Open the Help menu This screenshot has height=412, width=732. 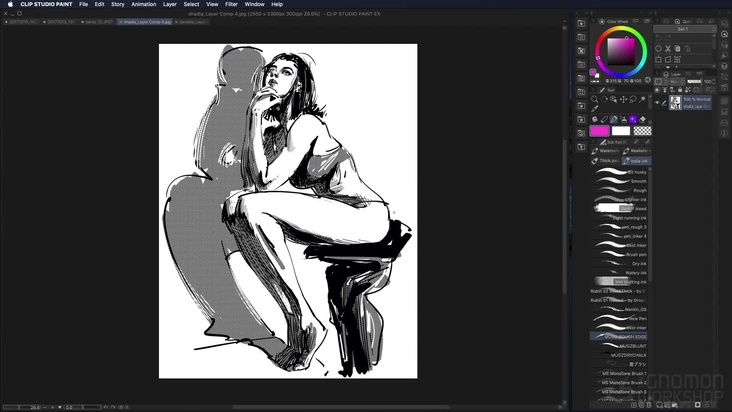277,4
